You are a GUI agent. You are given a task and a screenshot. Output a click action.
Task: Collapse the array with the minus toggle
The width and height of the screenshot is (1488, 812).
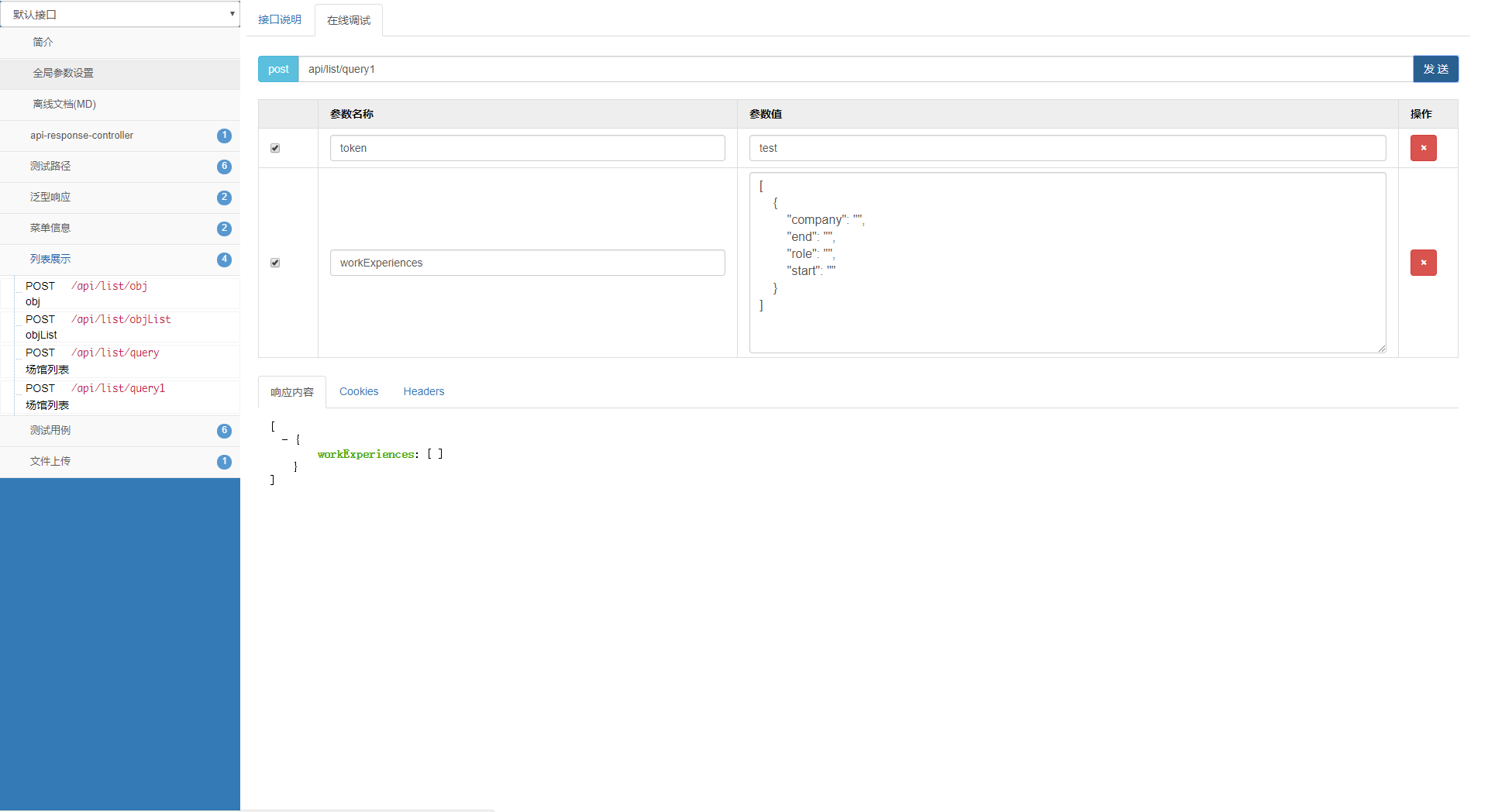tap(285, 439)
